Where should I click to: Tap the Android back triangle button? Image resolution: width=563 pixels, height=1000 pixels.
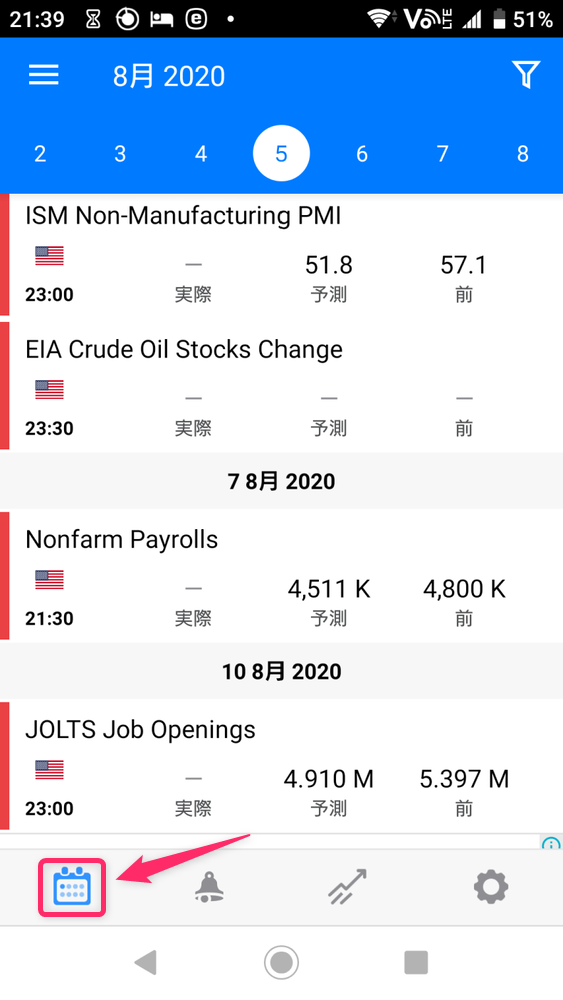click(146, 962)
